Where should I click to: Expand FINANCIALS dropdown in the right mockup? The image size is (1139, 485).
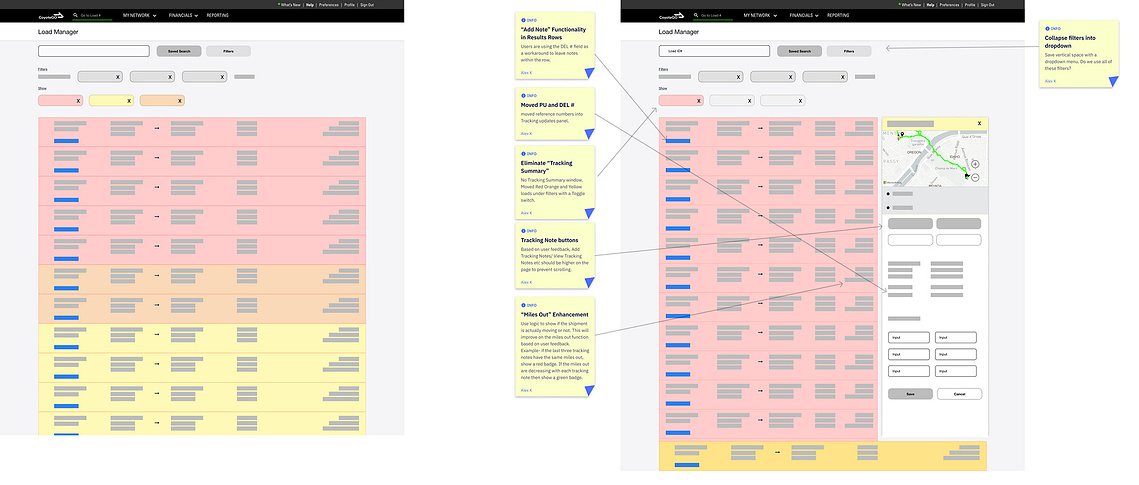pos(804,15)
